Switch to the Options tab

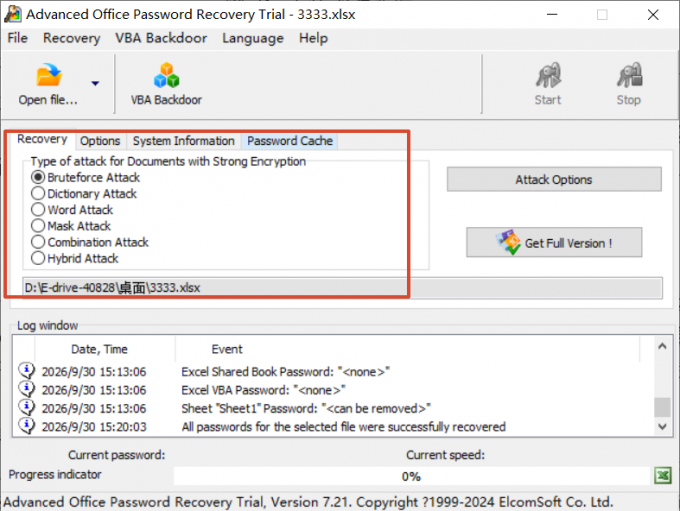tap(100, 141)
